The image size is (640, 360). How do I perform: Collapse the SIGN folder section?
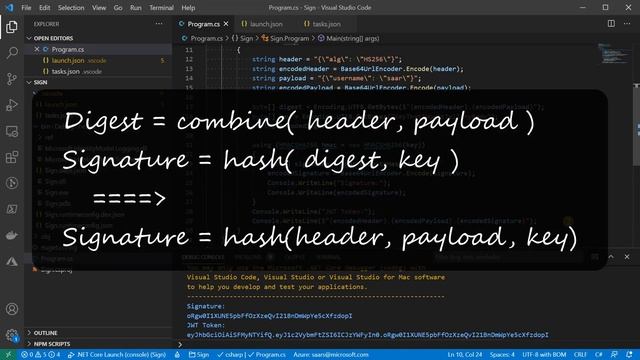point(98,82)
